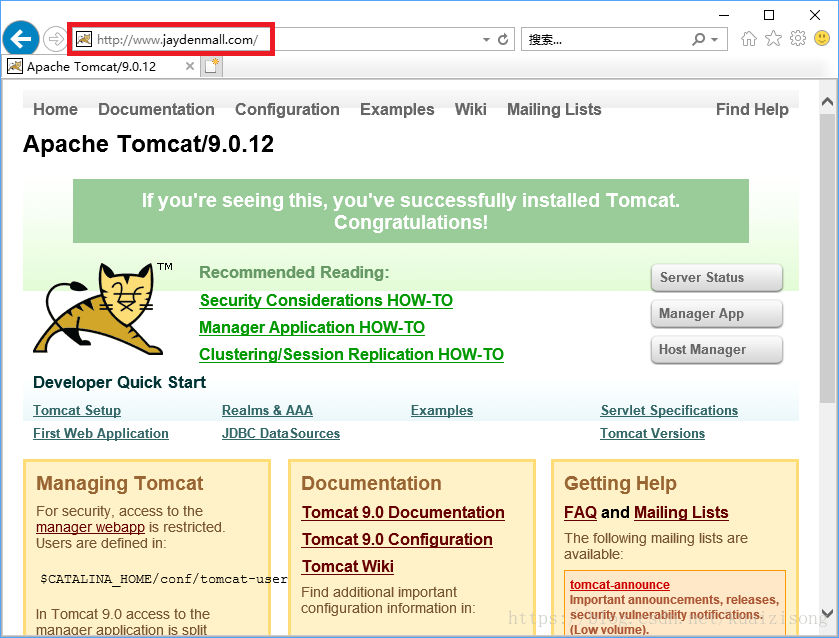The width and height of the screenshot is (839, 638).
Task: Refresh the page with reload icon
Action: 503,40
